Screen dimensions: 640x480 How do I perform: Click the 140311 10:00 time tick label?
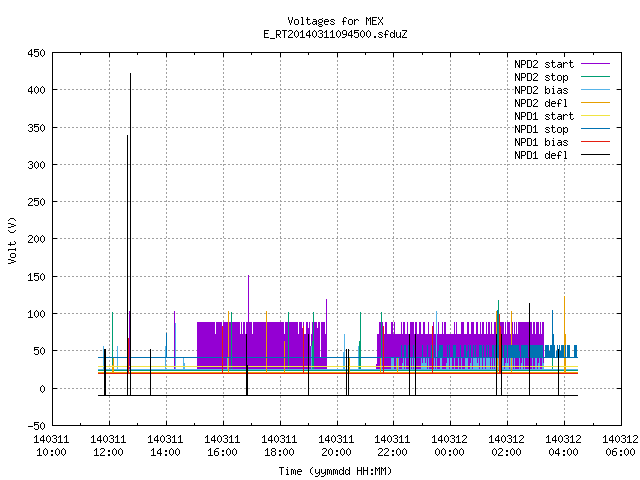pos(51,446)
